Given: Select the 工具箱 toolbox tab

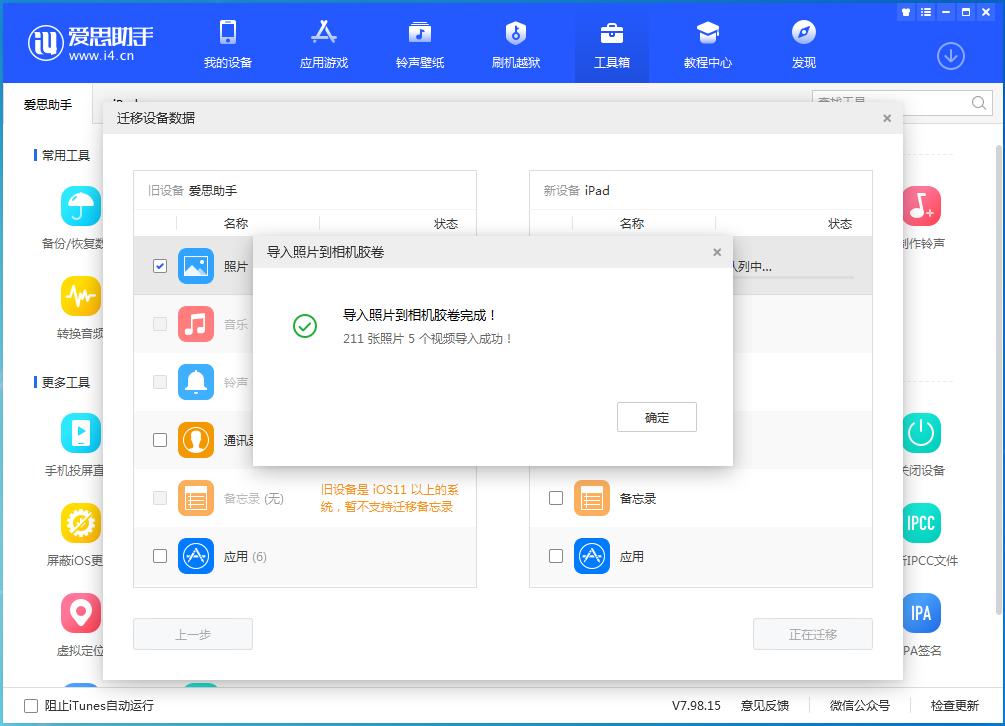Looking at the screenshot, I should coord(612,45).
